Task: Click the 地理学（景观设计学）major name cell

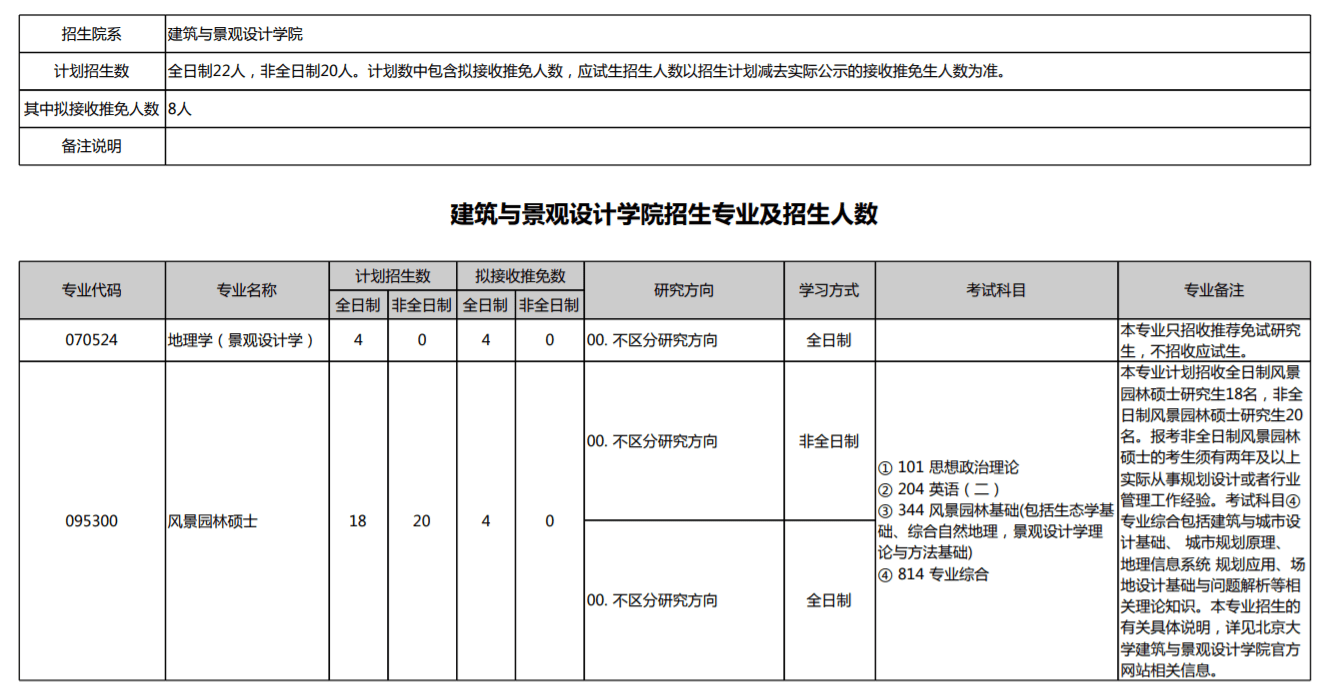Action: [x=241, y=340]
